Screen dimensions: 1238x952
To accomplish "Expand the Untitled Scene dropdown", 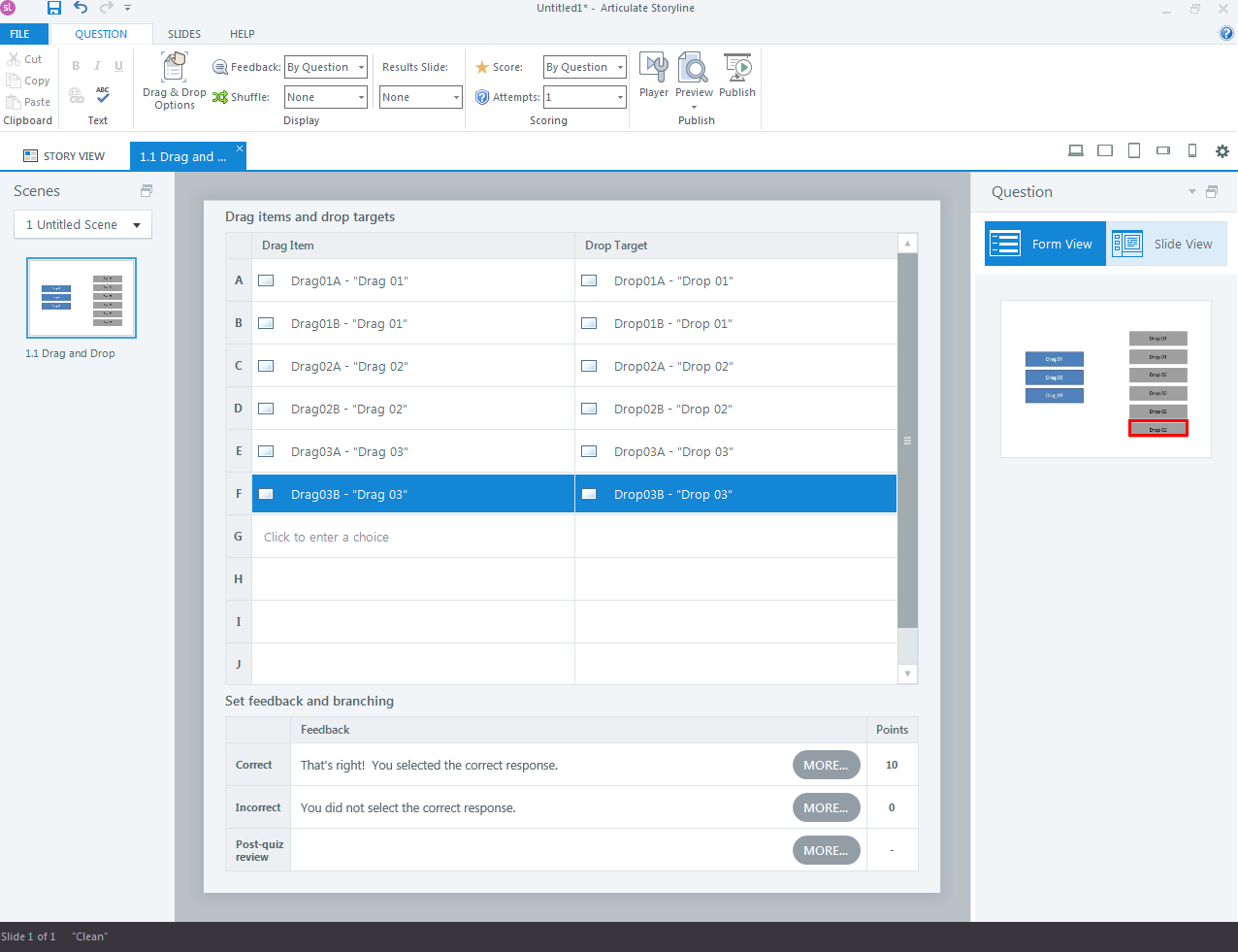I will 82,224.
